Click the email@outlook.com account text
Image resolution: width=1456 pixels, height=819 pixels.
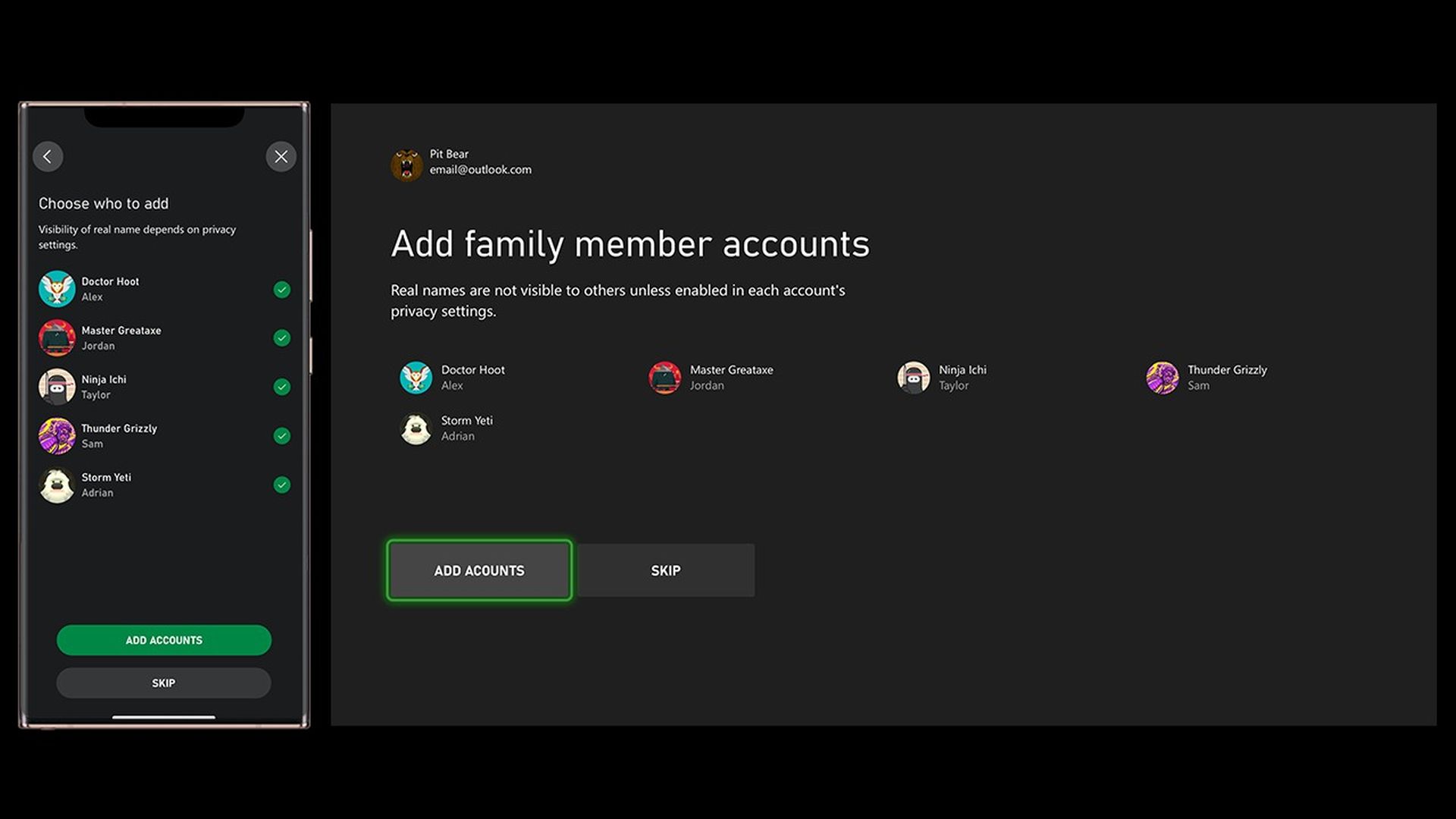point(479,170)
